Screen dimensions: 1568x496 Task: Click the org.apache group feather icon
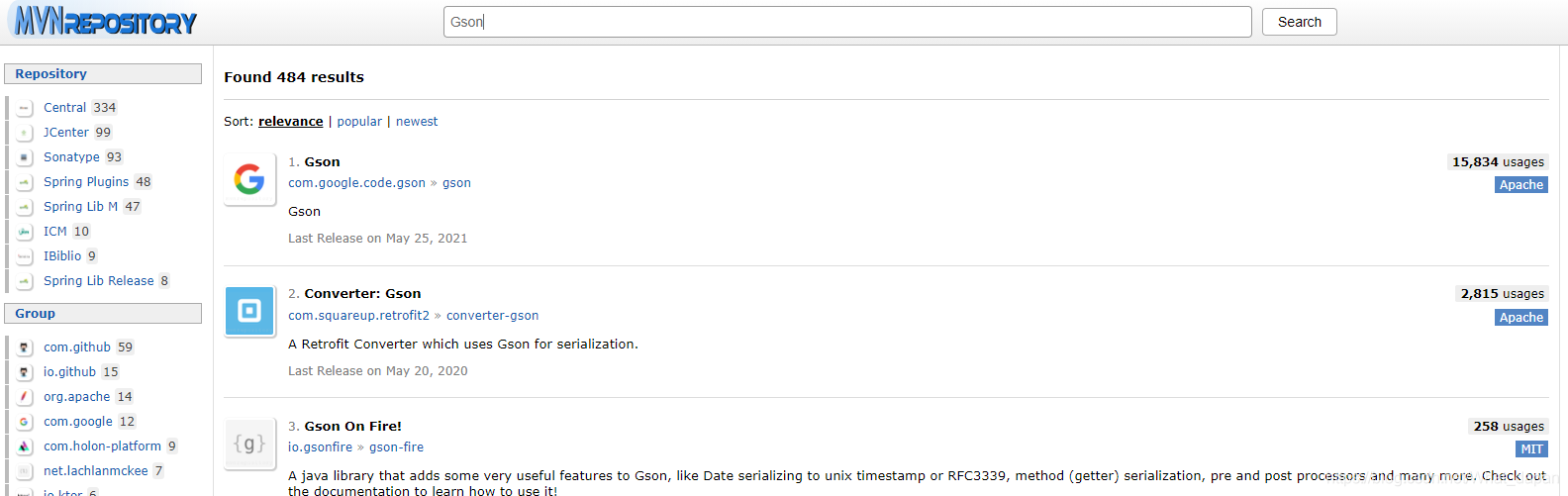pos(25,397)
